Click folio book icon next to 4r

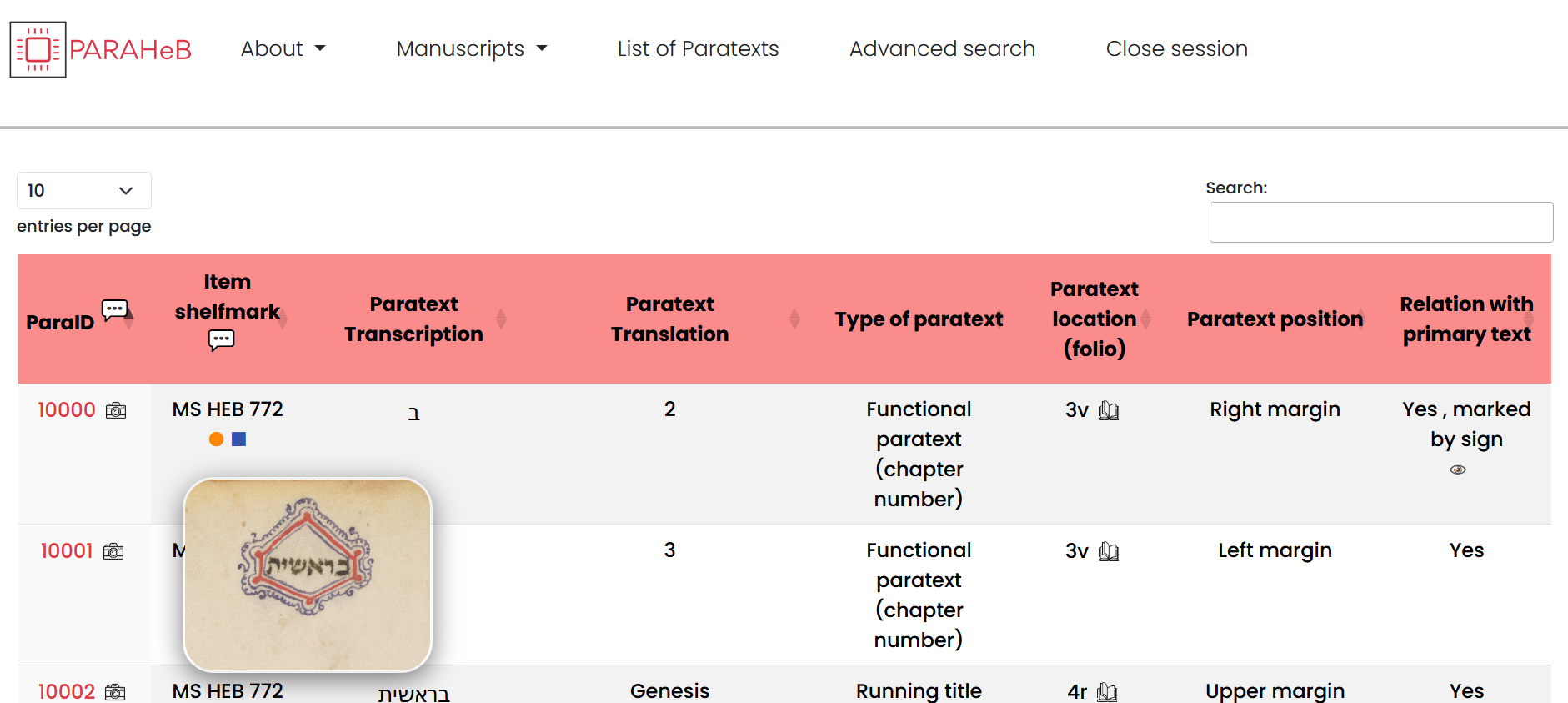pos(1107,692)
